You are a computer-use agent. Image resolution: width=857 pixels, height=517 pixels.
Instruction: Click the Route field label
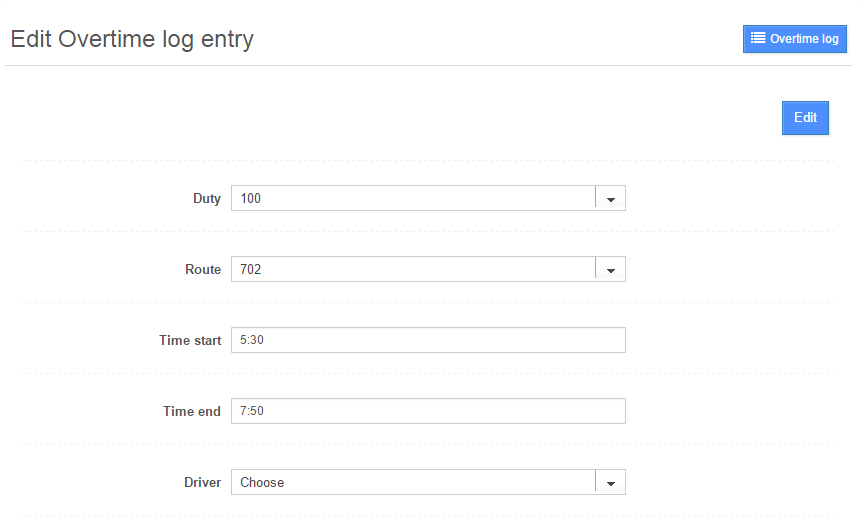tap(203, 270)
